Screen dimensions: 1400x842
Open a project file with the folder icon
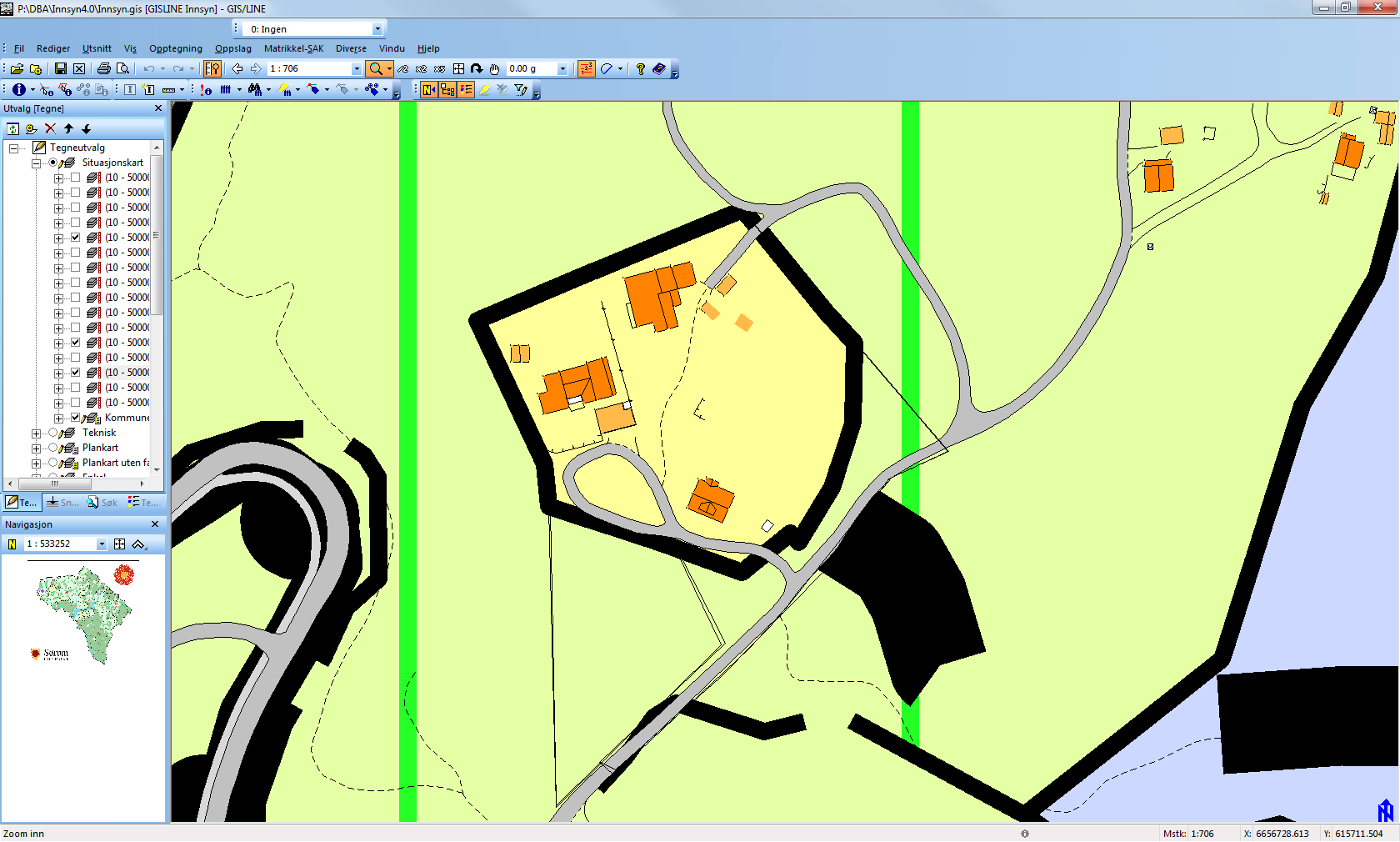pyautogui.click(x=17, y=69)
